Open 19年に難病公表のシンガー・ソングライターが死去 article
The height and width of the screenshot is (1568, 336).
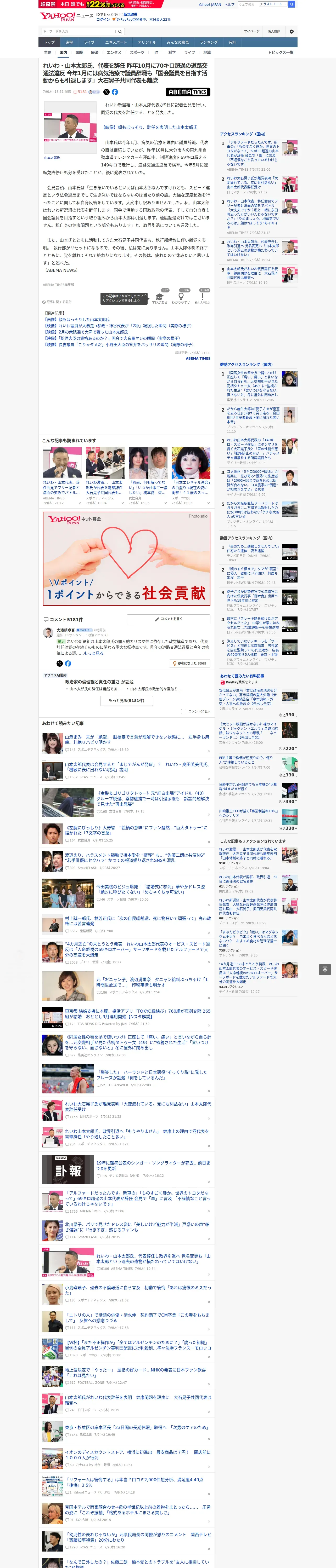tap(153, 1148)
